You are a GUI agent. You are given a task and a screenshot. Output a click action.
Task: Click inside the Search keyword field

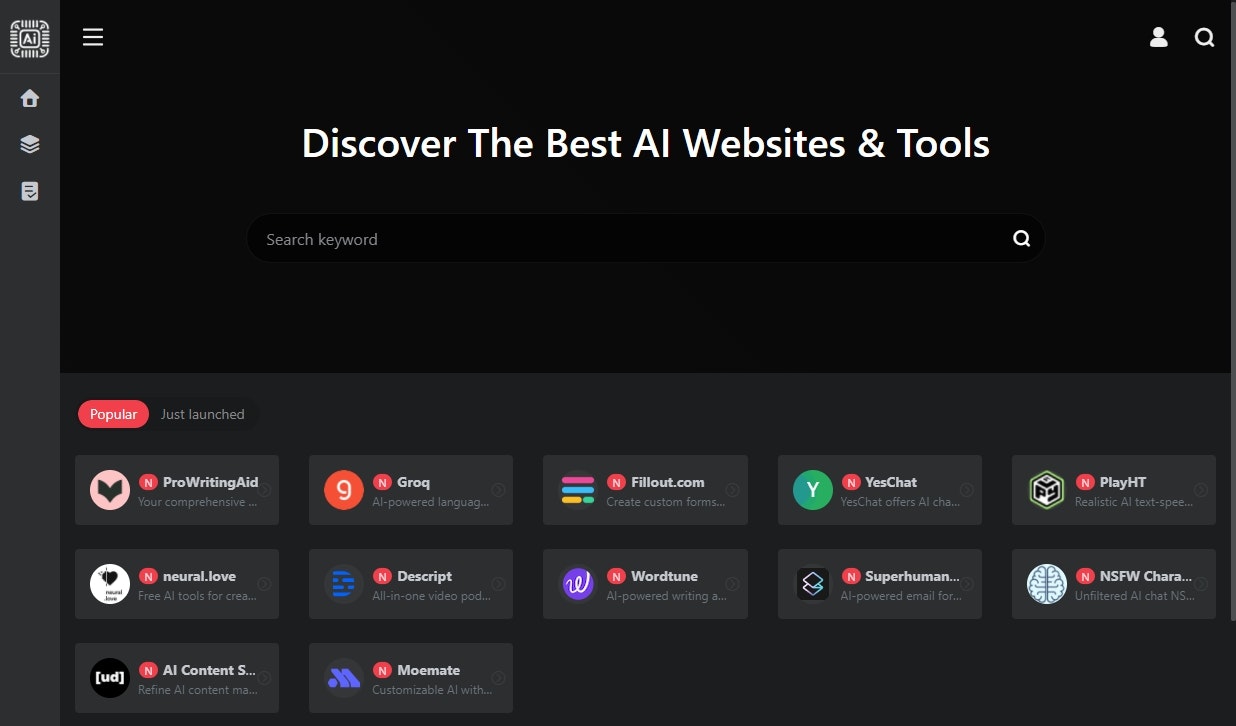click(600, 238)
